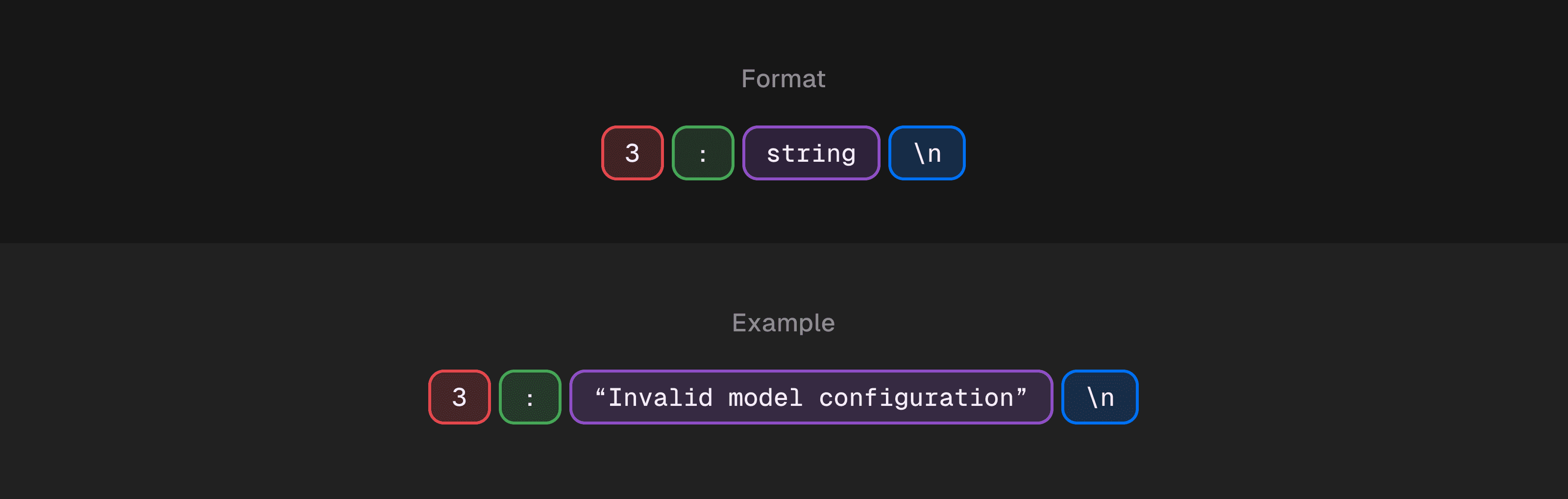The height and width of the screenshot is (499, 1568).
Task: Click the opening quotation mark before Invalid
Action: pos(600,394)
